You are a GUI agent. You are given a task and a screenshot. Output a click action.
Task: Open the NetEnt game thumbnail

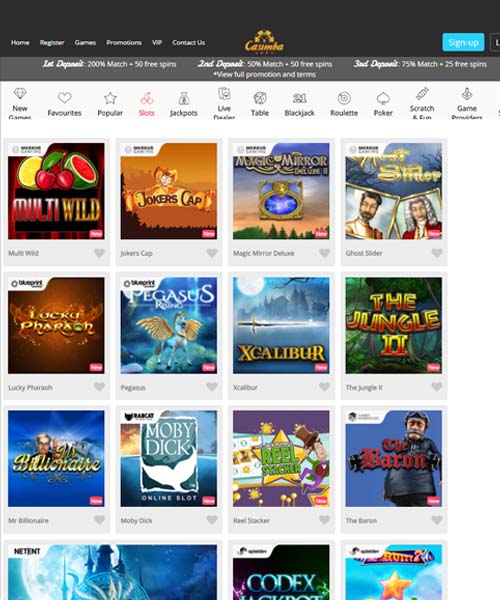point(112,572)
